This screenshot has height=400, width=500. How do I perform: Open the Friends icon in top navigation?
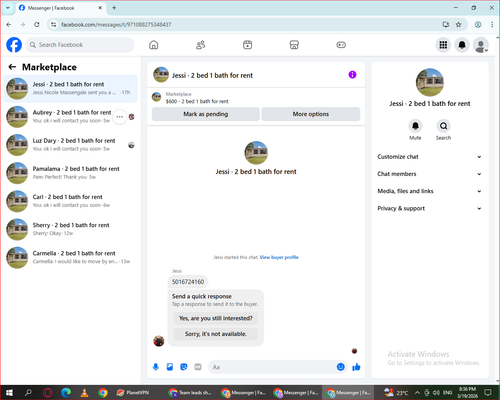point(200,45)
